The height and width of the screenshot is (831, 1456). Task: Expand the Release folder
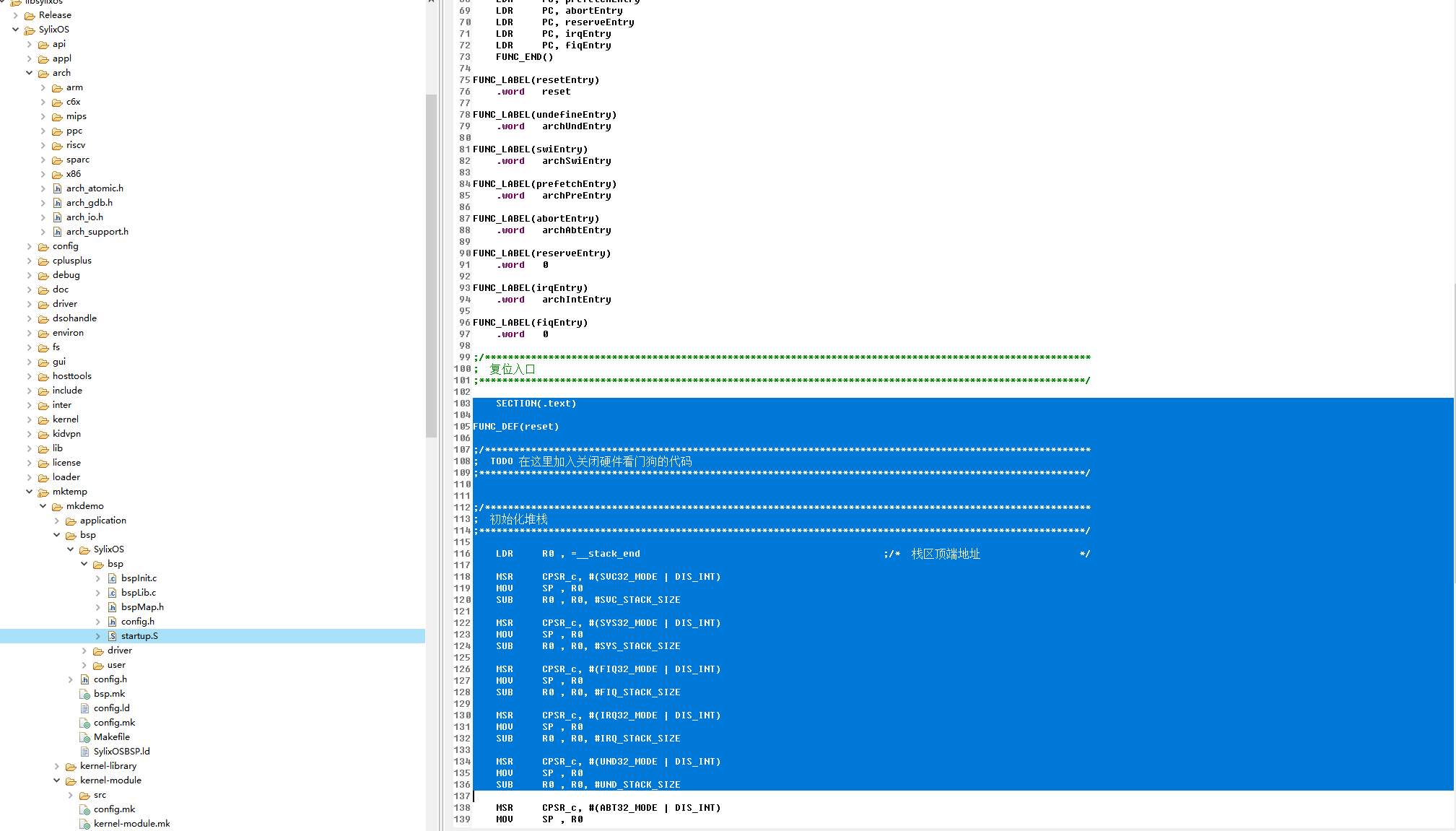click(x=16, y=15)
